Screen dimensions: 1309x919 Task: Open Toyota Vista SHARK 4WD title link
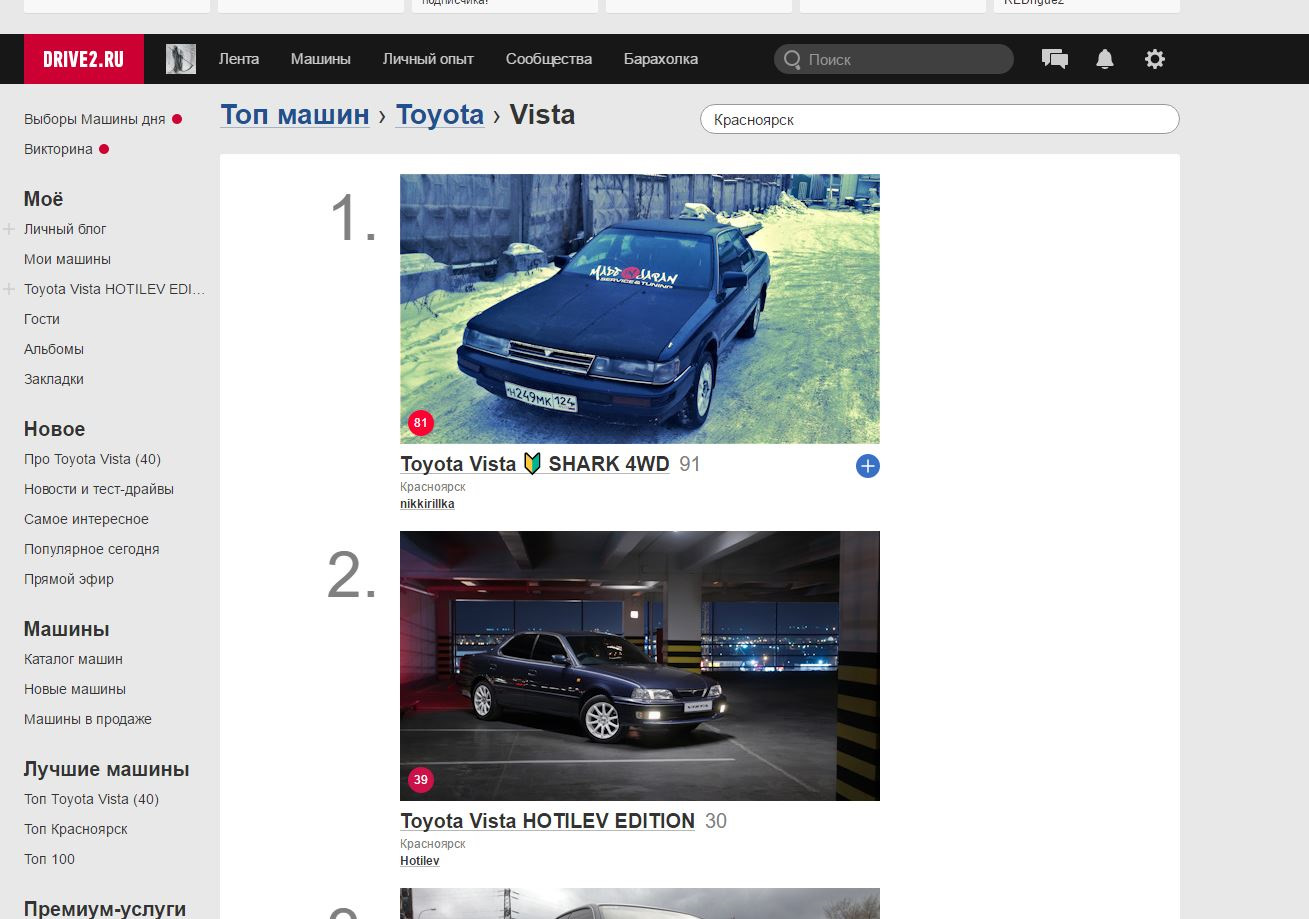535,464
